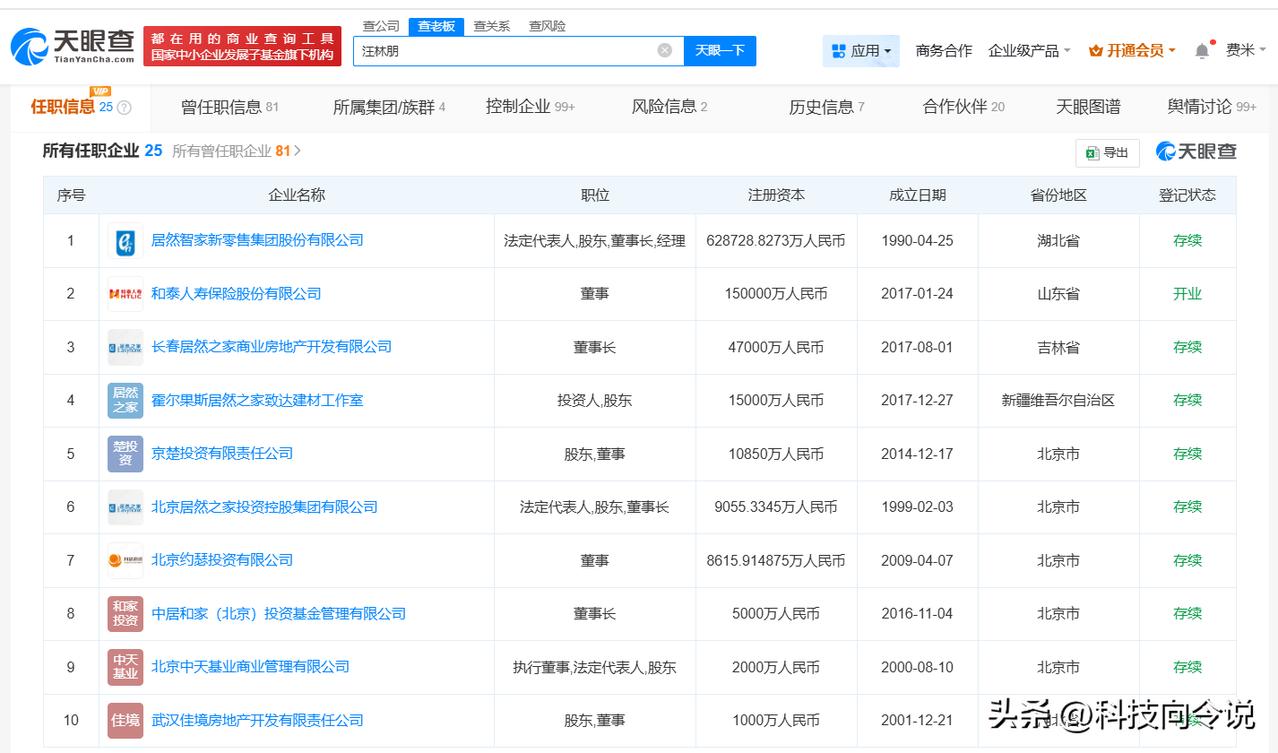Expand the 应用 apps dropdown

[861, 50]
